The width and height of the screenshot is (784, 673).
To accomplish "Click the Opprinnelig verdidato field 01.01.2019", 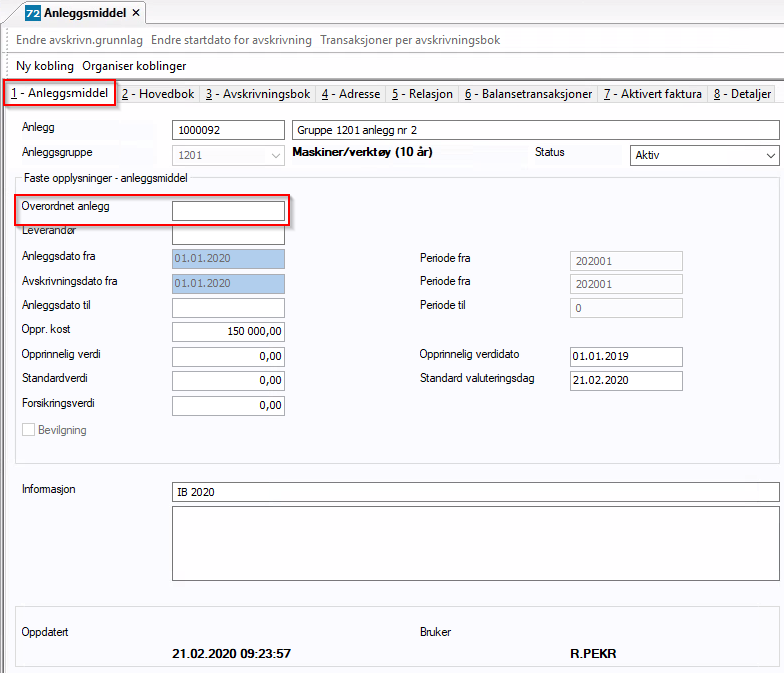I will point(626,356).
